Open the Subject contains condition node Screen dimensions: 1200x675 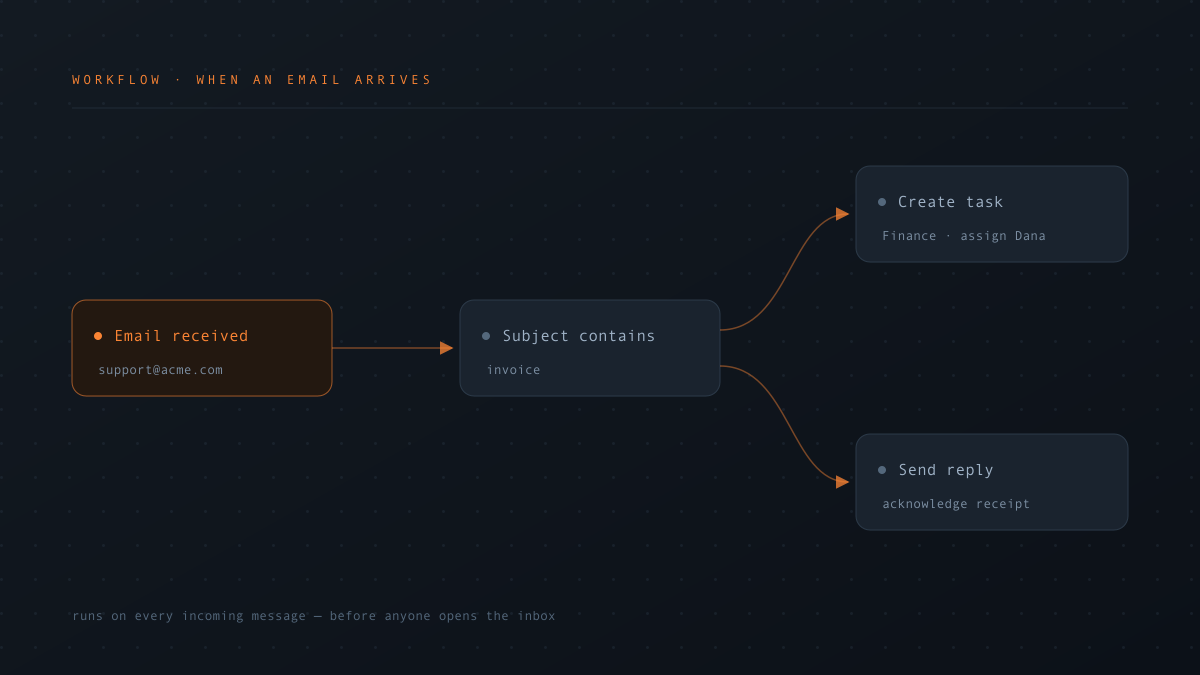point(590,348)
